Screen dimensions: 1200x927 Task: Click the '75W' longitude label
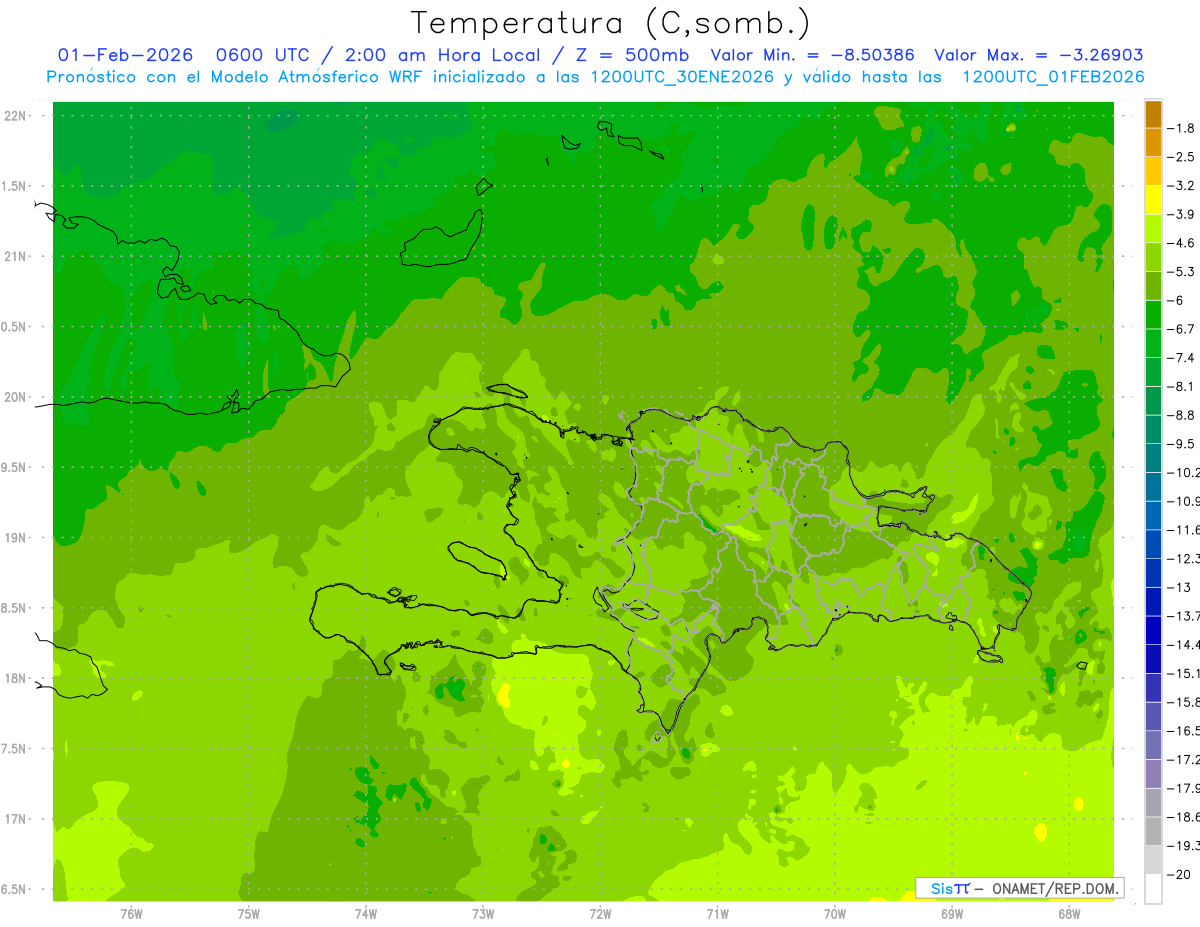[x=249, y=913]
